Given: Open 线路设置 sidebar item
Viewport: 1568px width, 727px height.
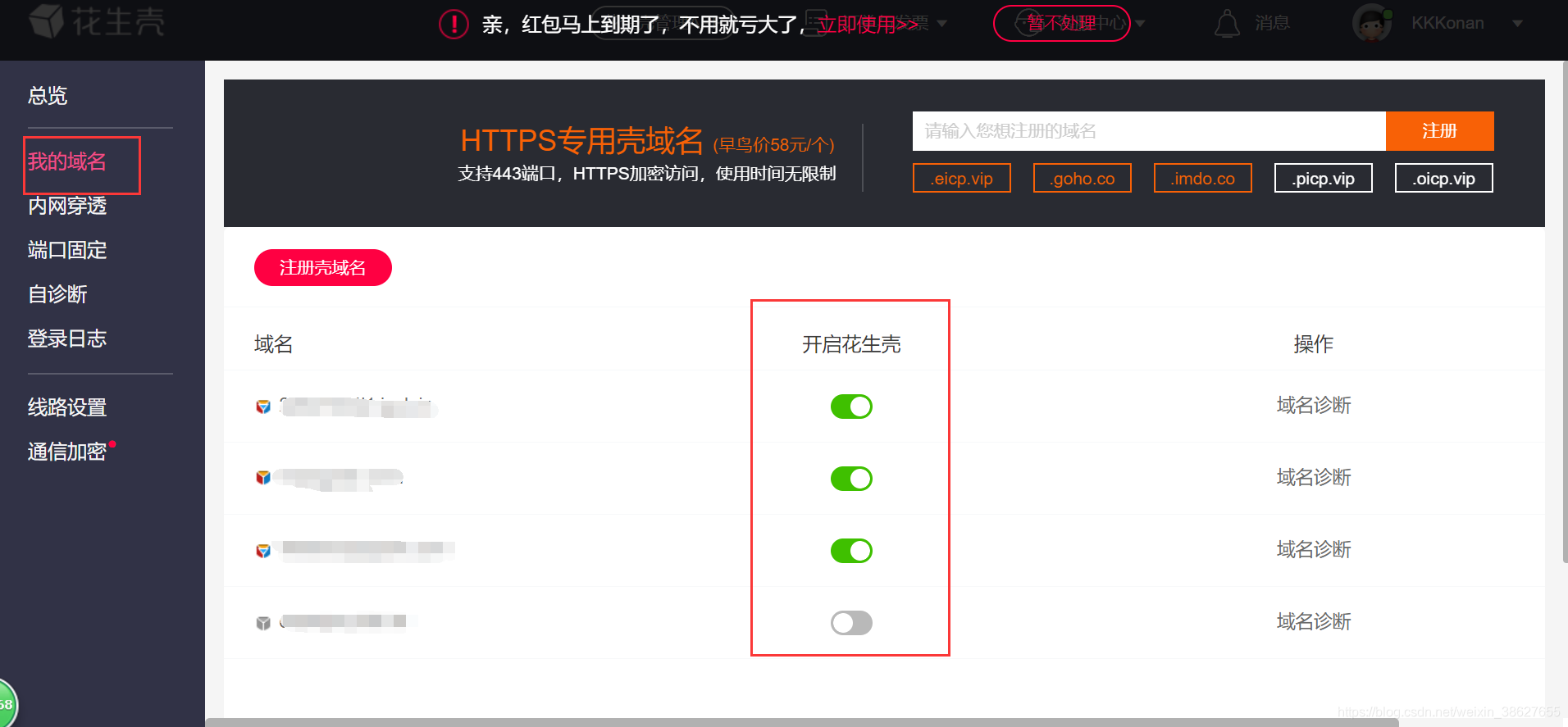Looking at the screenshot, I should coord(67,407).
